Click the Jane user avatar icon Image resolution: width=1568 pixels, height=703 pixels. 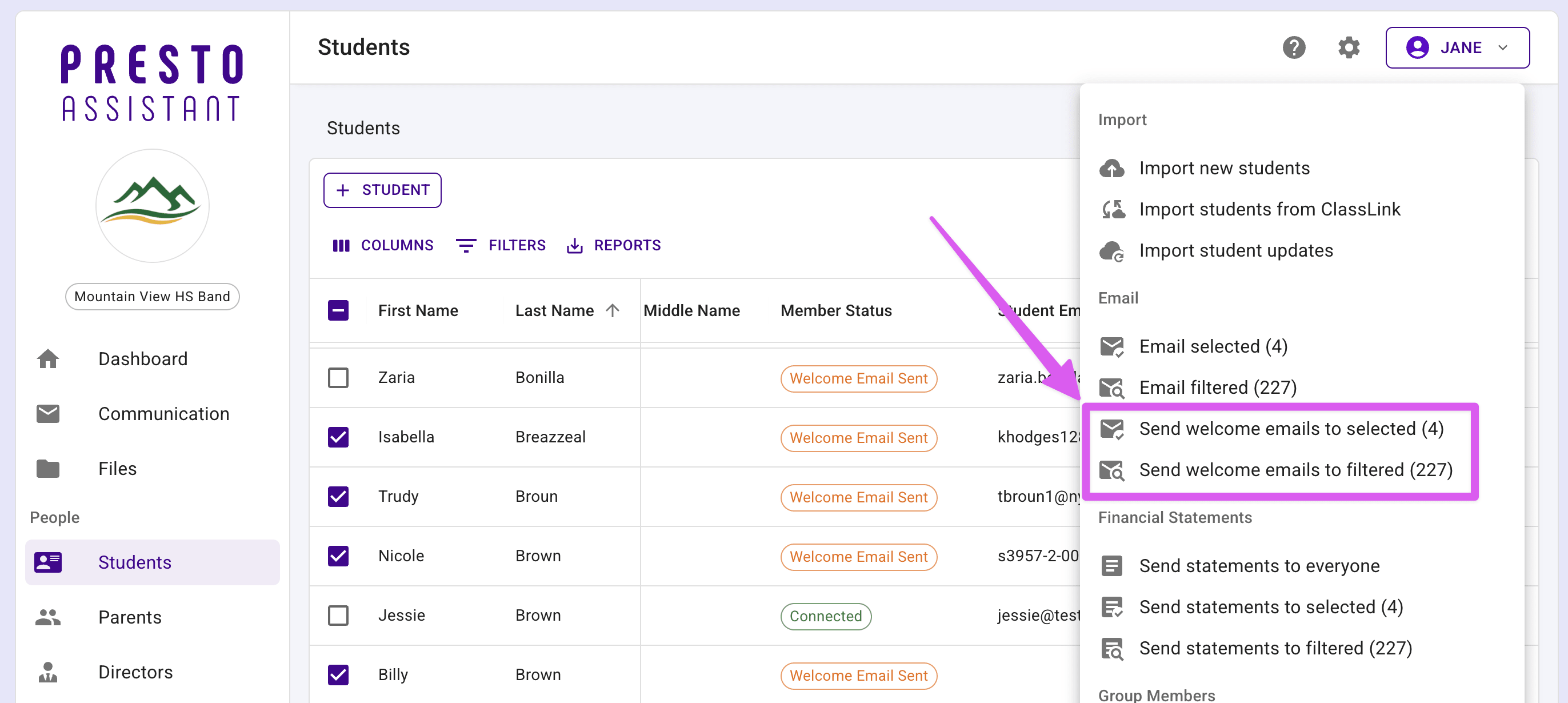(1417, 47)
